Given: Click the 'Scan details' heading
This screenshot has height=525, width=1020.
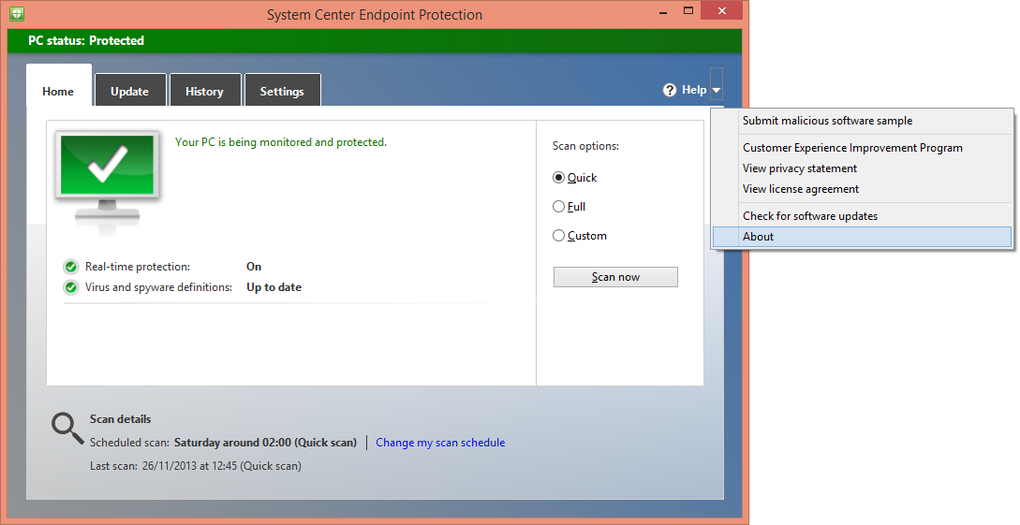Looking at the screenshot, I should (120, 420).
